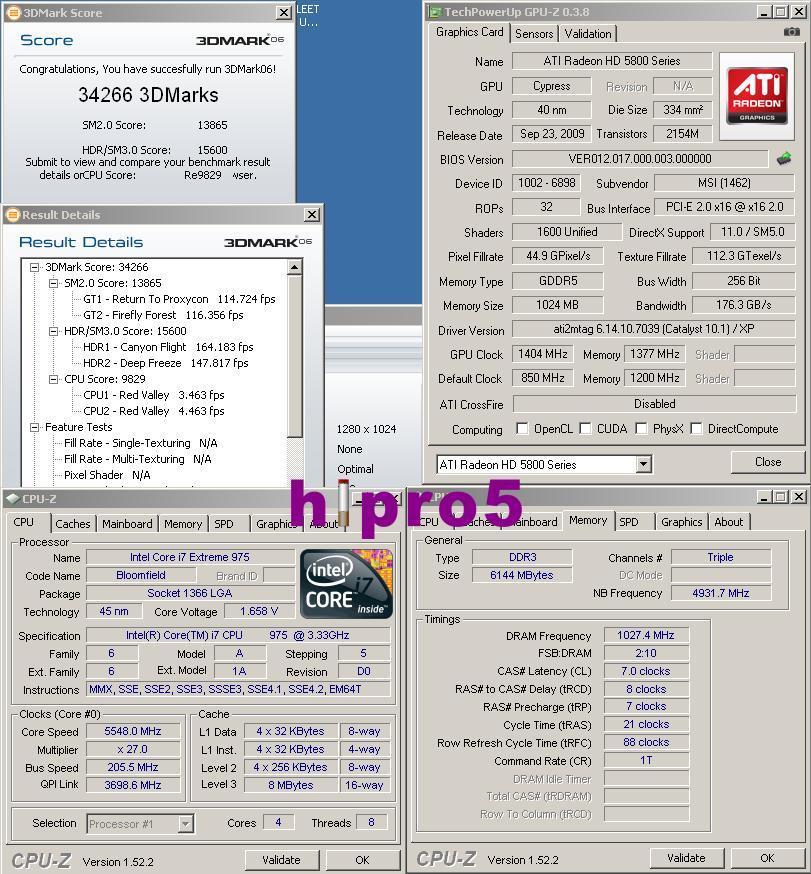The height and width of the screenshot is (874, 811).
Task: Click the BIOS save chip icon in GPU-Z
Action: (784, 159)
